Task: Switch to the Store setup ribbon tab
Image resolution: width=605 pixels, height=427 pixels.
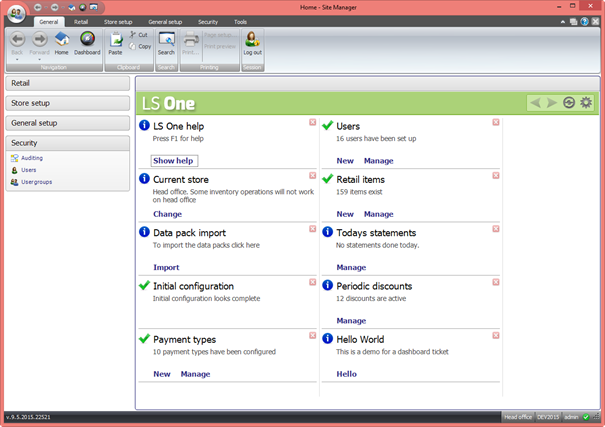Action: click(118, 22)
